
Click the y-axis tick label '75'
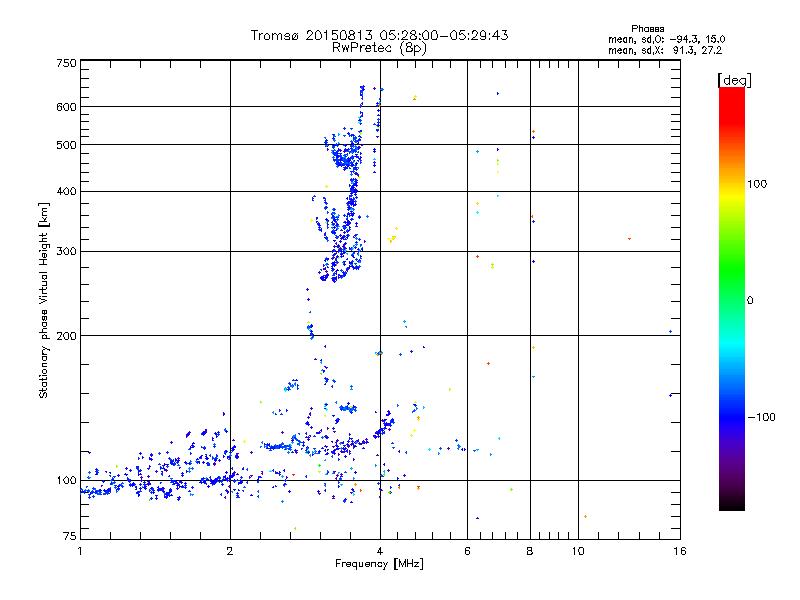70,536
